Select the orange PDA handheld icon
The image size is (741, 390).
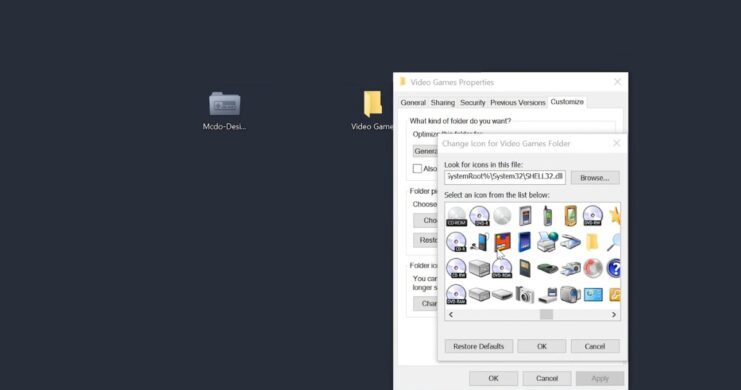click(x=570, y=216)
